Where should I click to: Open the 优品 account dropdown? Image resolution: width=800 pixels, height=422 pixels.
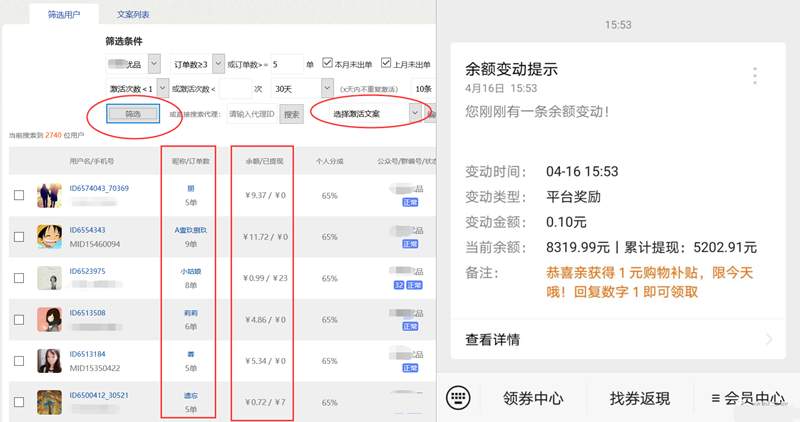pyautogui.click(x=133, y=64)
